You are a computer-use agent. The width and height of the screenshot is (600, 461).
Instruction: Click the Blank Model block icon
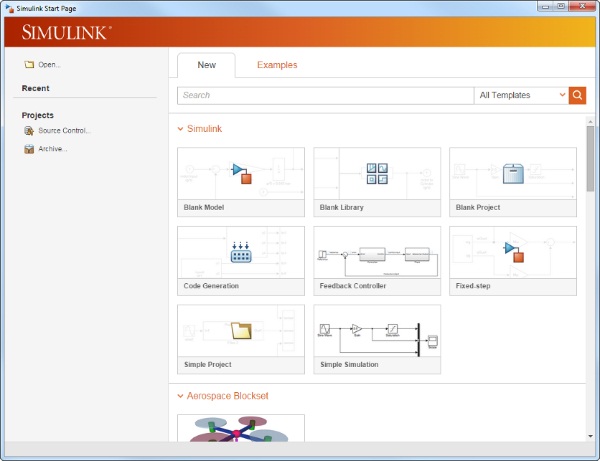[241, 174]
